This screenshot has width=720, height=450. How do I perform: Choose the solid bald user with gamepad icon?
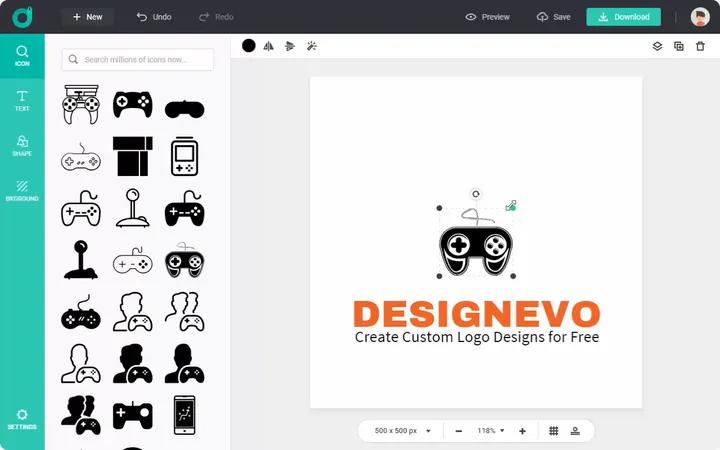[x=185, y=363]
